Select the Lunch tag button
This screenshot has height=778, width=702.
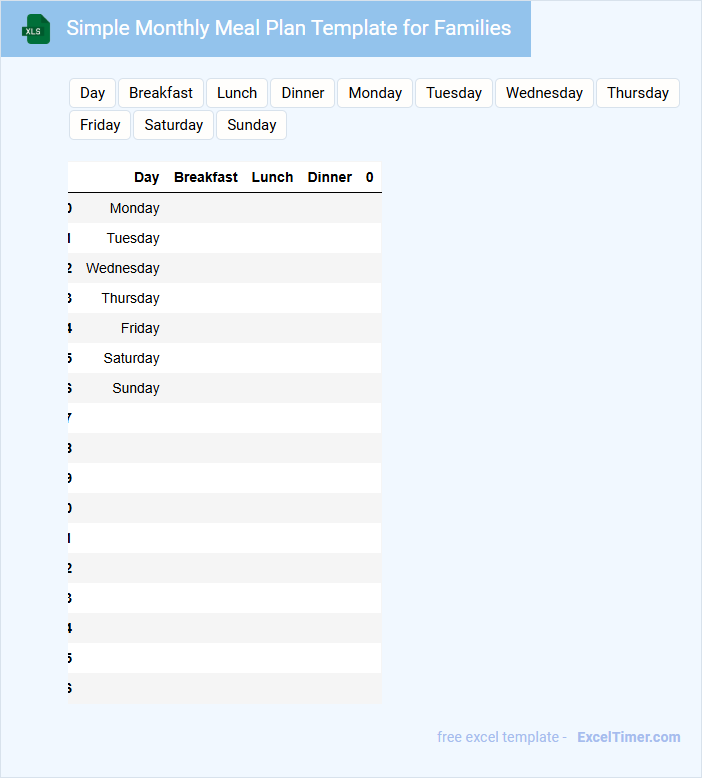tap(237, 93)
